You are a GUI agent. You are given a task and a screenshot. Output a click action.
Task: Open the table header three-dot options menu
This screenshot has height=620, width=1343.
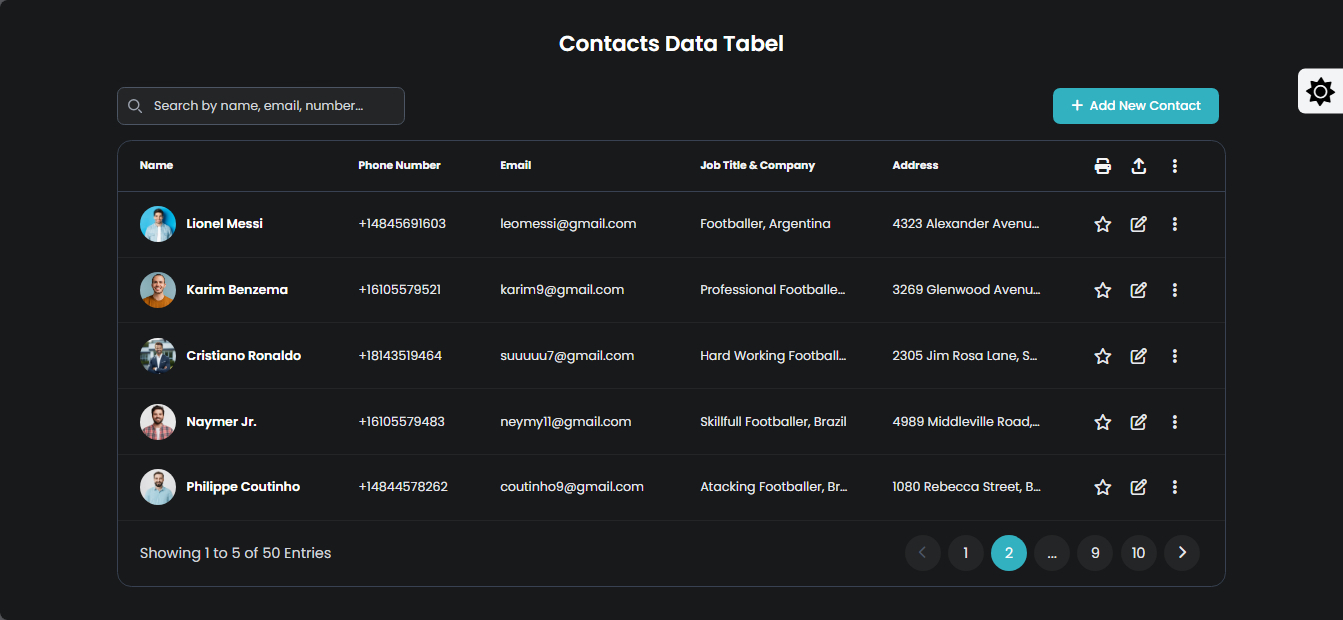(1174, 166)
